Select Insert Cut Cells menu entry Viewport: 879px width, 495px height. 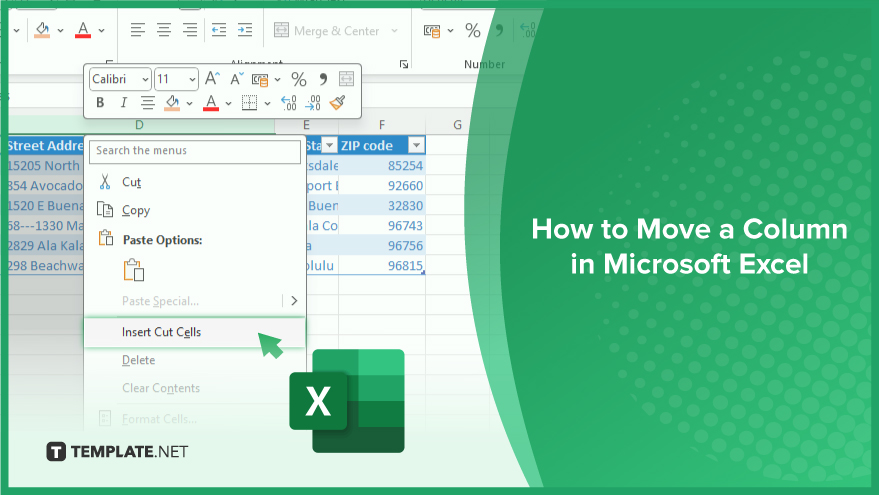pyautogui.click(x=194, y=332)
